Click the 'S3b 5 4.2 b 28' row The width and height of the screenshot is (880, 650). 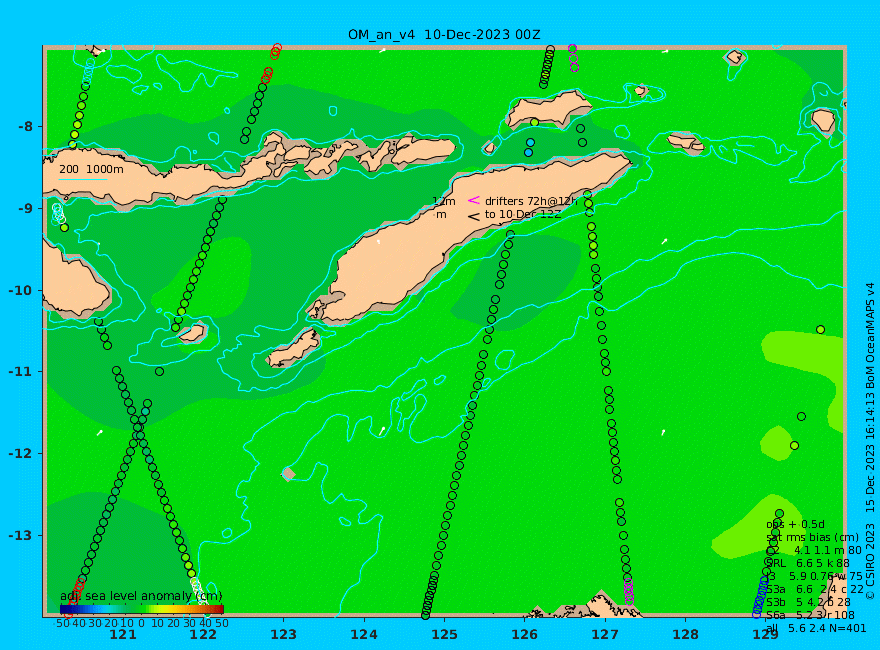click(808, 602)
